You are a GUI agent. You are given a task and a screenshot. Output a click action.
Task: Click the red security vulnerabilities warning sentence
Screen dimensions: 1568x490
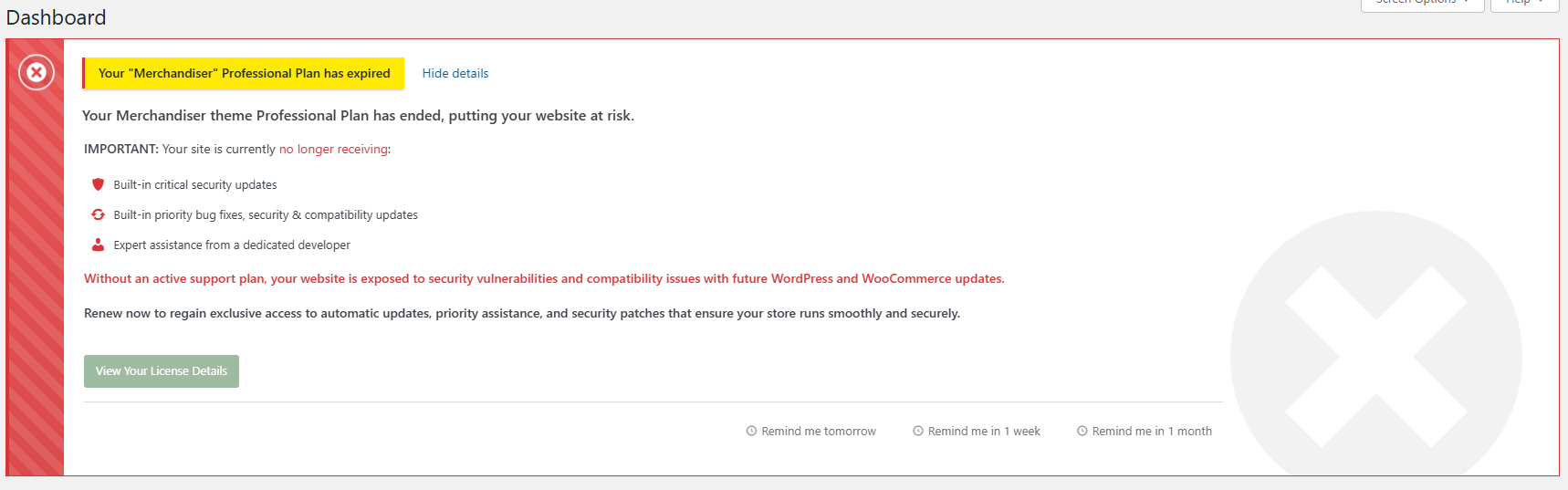[544, 278]
